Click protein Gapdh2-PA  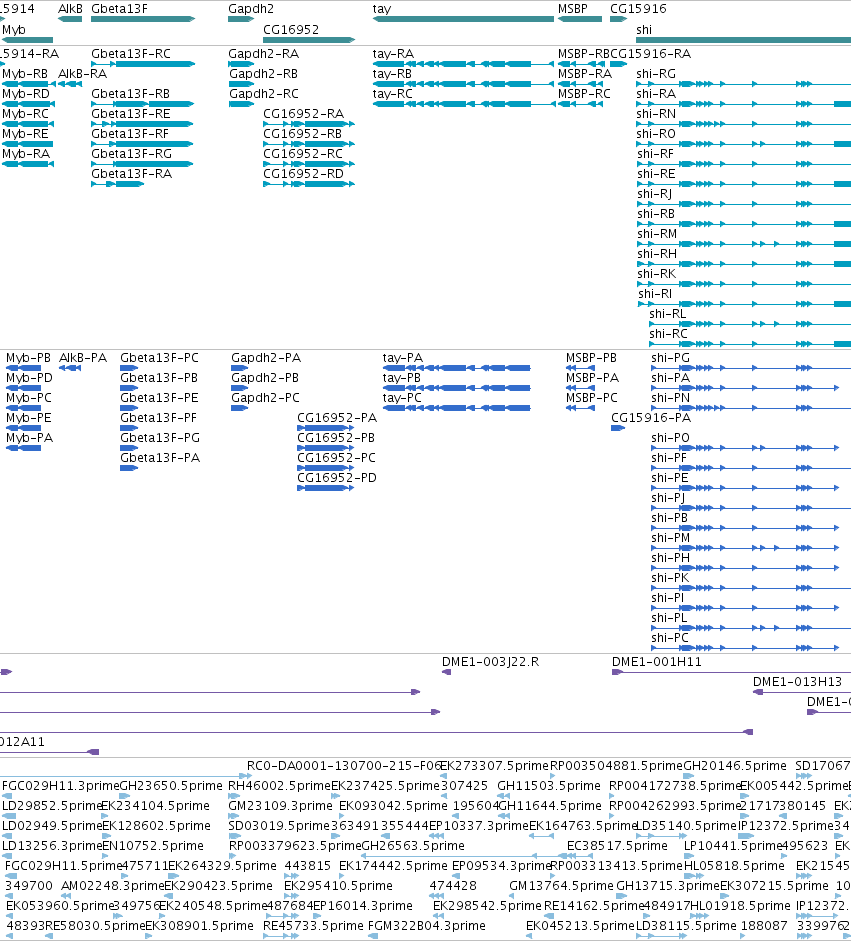pyautogui.click(x=239, y=368)
